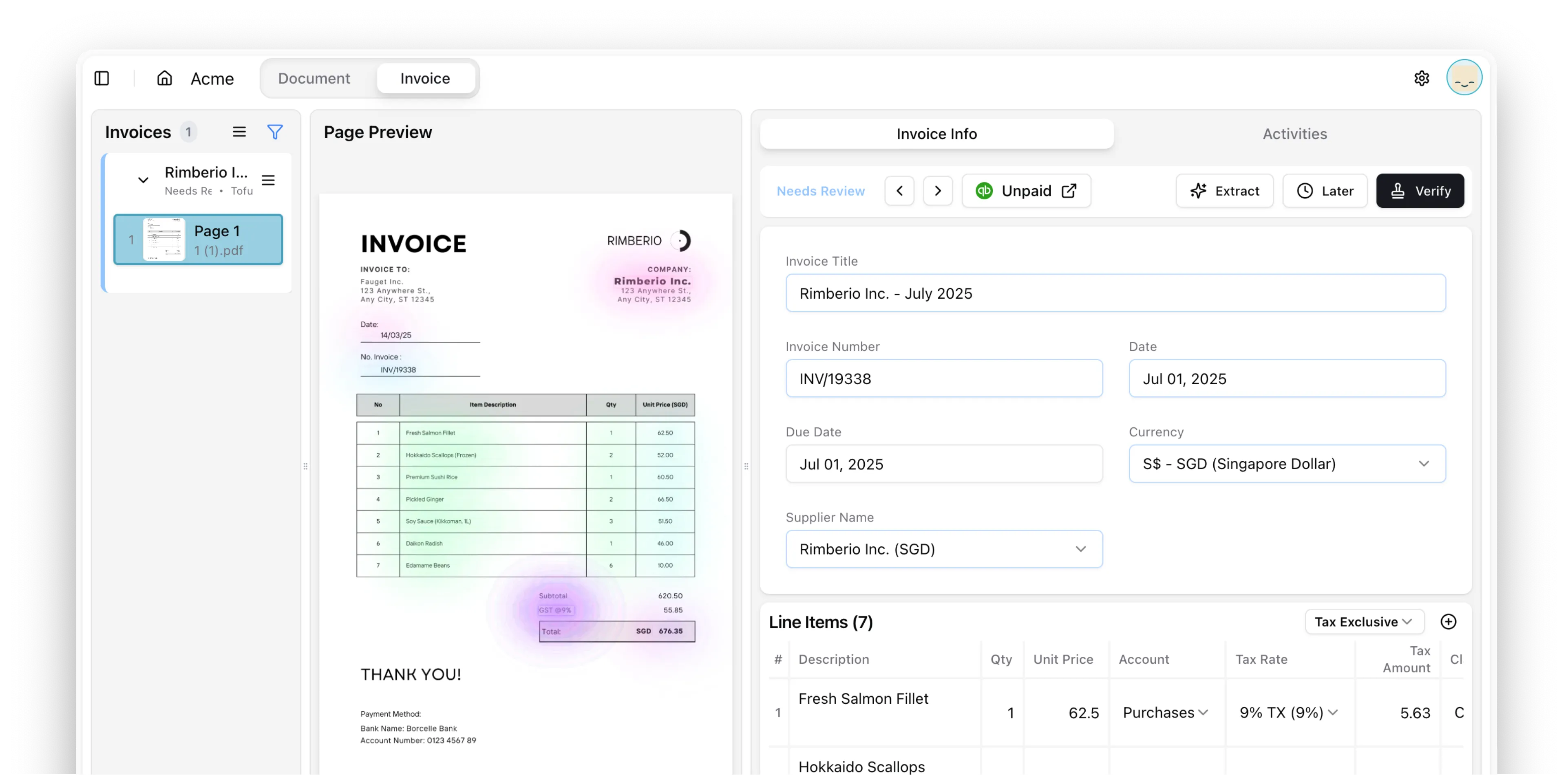Open the Currency dropdown
This screenshot has width=1568, height=775.
(1287, 464)
